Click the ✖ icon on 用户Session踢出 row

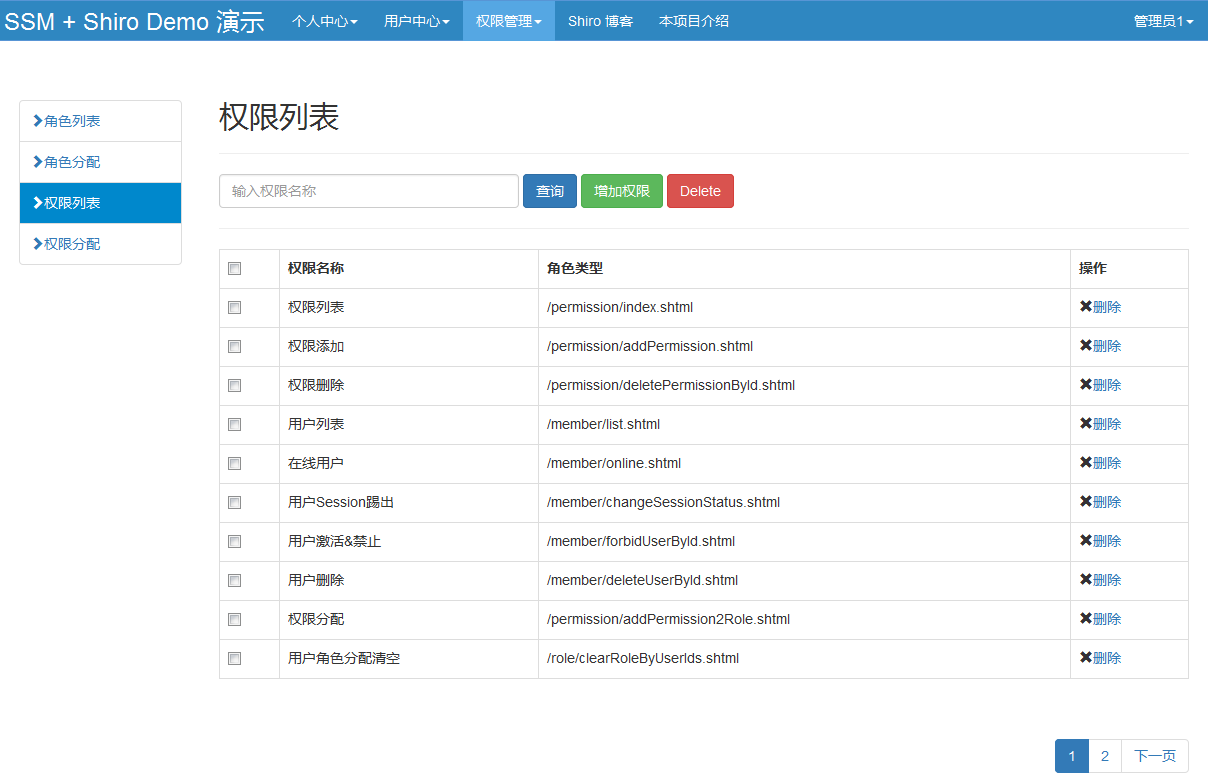pyautogui.click(x=1086, y=501)
